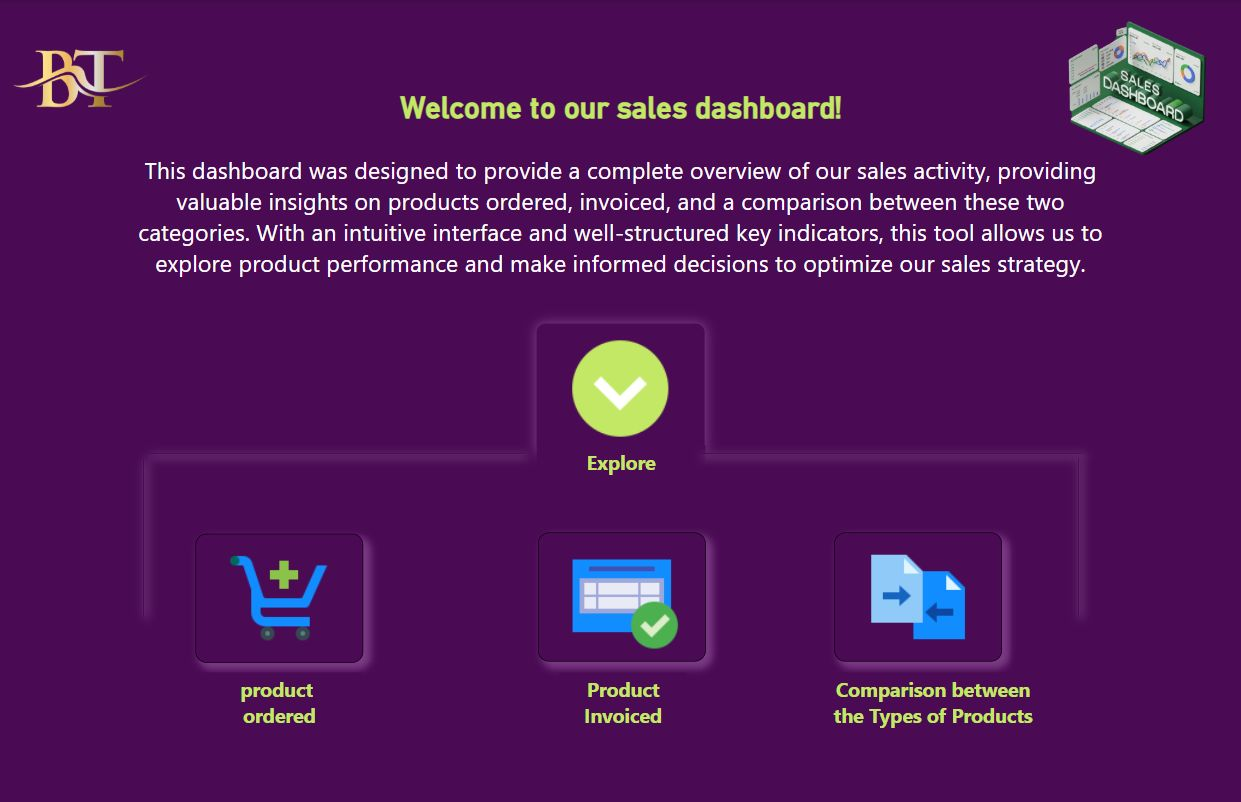
Task: Click the green plus on the shopping cart
Action: pos(285,574)
